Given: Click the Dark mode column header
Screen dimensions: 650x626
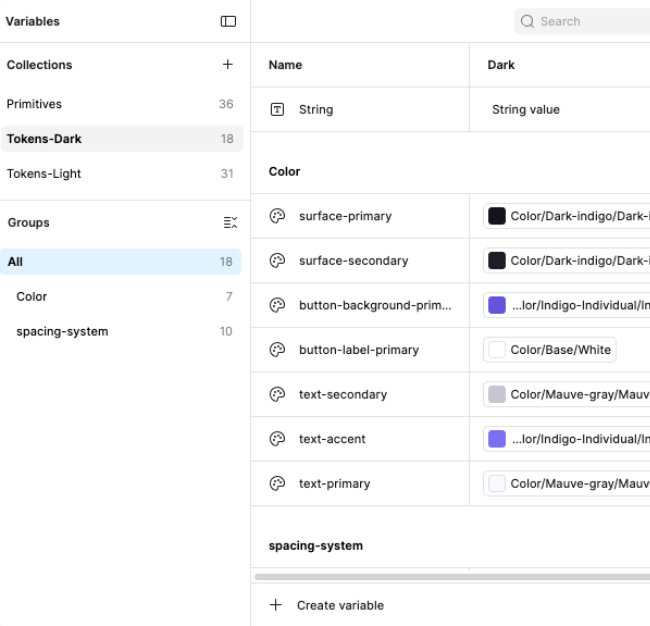Looking at the screenshot, I should point(501,65).
